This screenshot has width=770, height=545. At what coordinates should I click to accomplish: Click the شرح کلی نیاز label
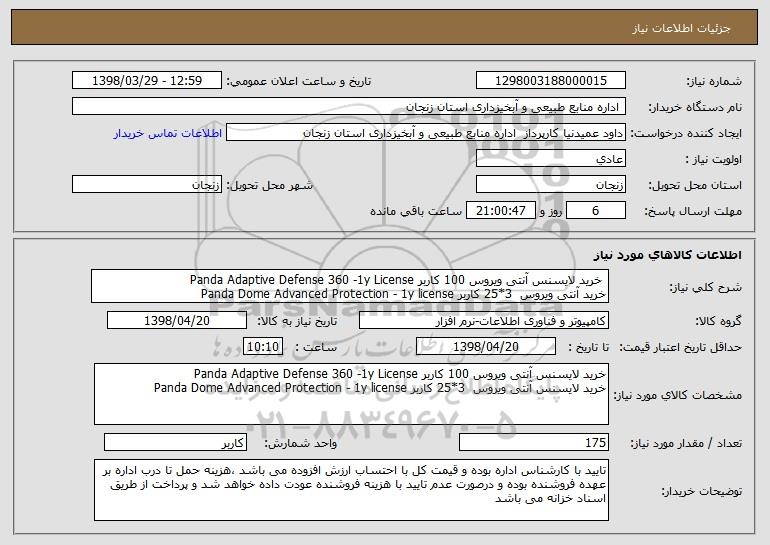(706, 287)
